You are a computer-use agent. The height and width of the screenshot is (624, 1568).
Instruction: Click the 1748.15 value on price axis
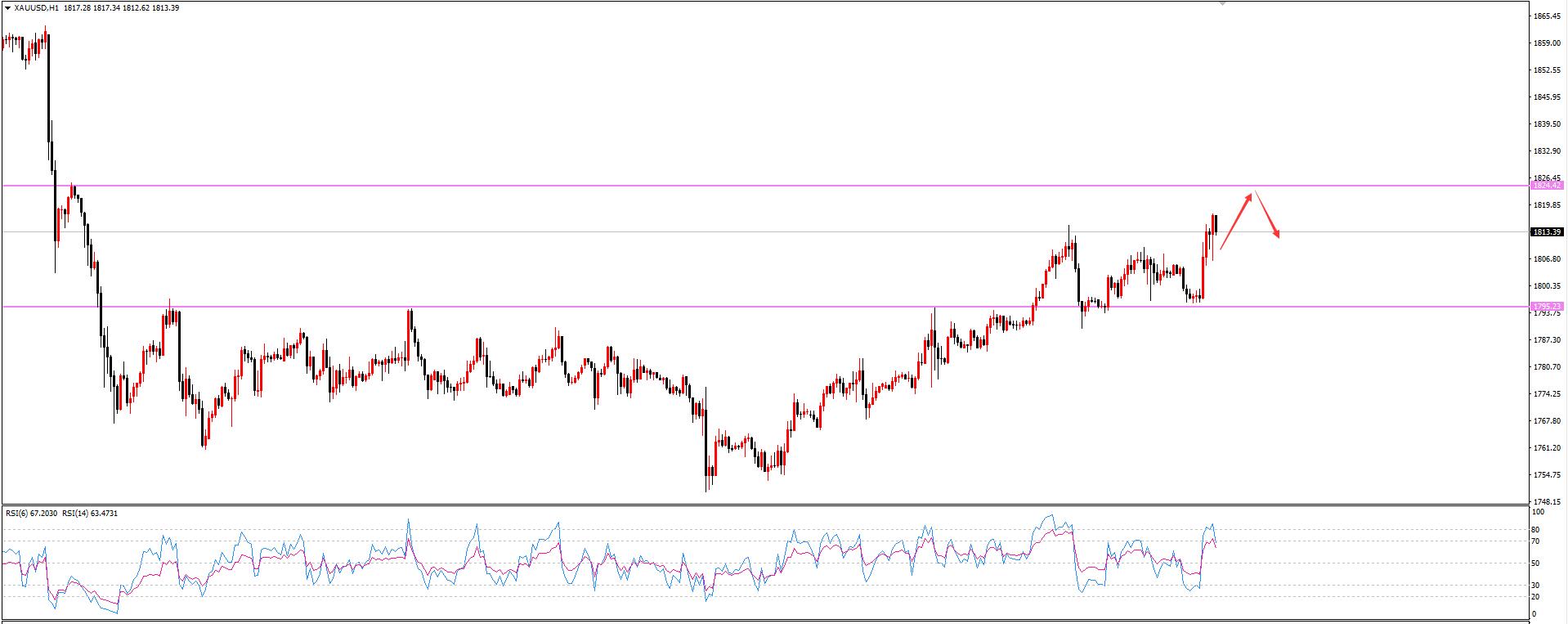click(1548, 502)
